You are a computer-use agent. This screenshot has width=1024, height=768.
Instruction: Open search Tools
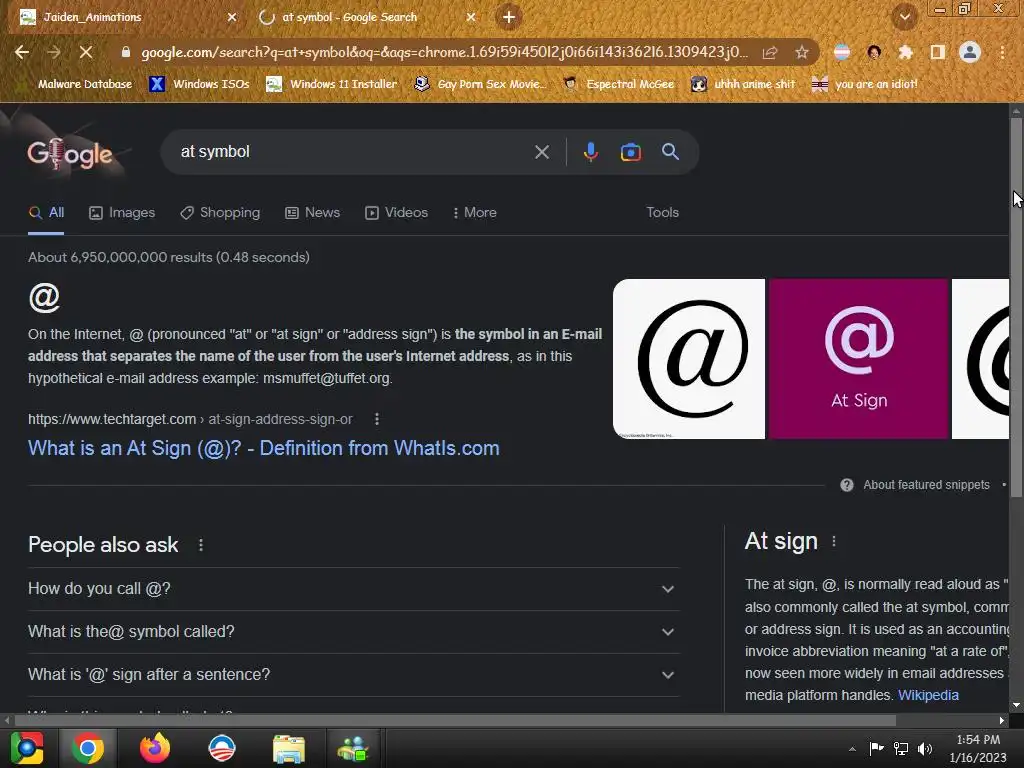point(662,213)
